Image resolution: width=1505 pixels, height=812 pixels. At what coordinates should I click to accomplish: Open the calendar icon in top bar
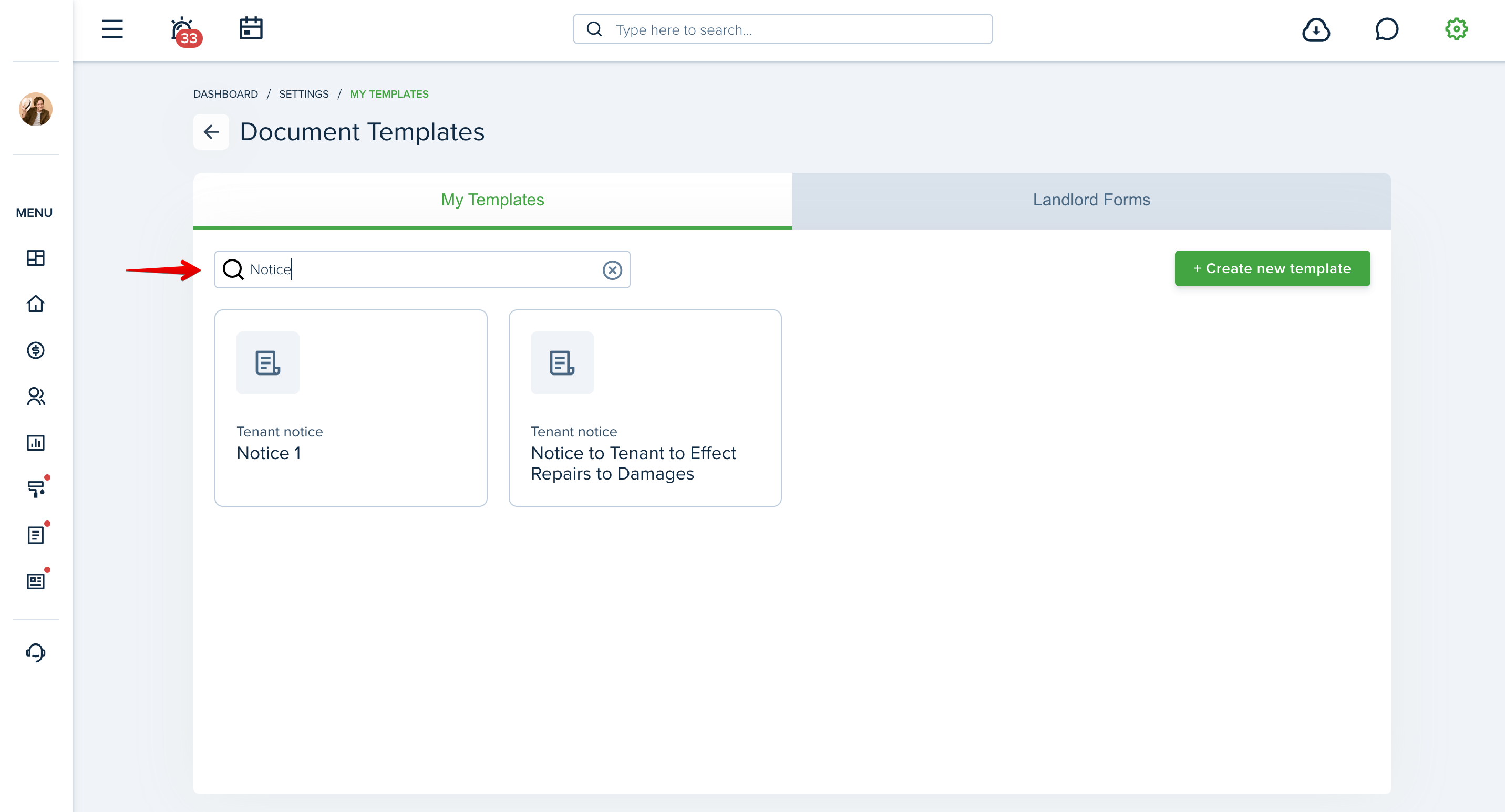251,28
